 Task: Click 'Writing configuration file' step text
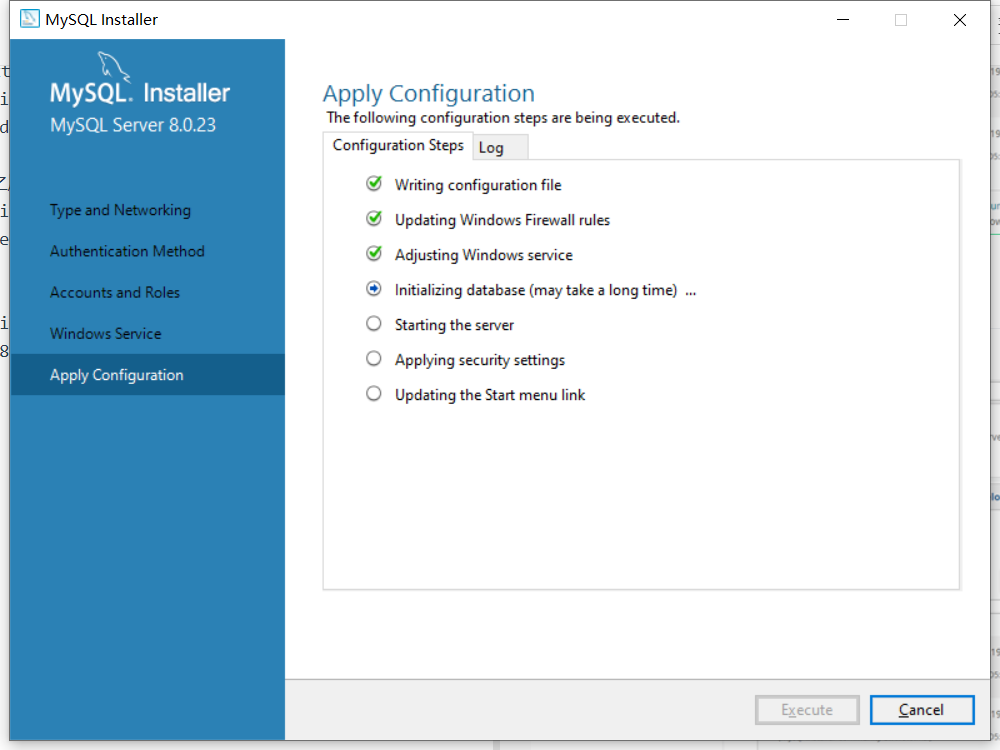[x=478, y=185]
